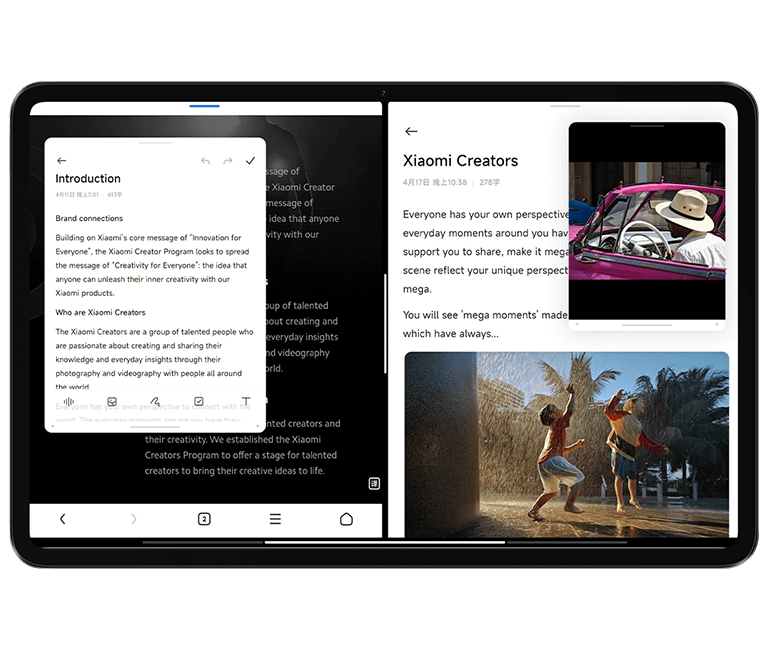
Task: Insert an image using the picture icon
Action: point(112,401)
